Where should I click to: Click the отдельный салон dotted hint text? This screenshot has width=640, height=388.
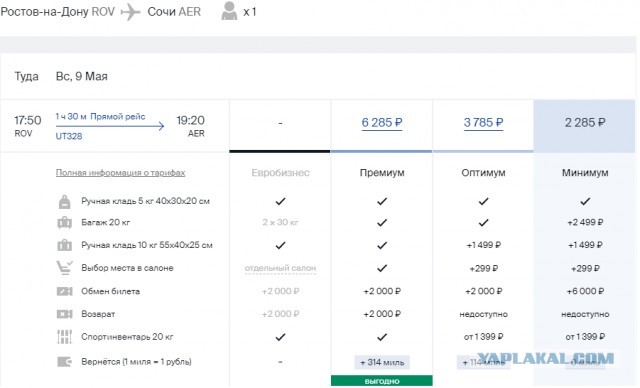280,268
